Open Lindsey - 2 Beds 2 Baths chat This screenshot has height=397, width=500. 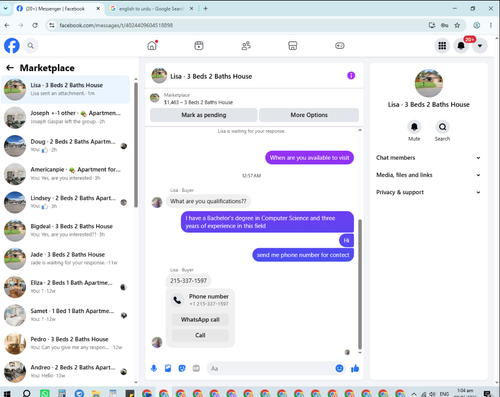66,202
